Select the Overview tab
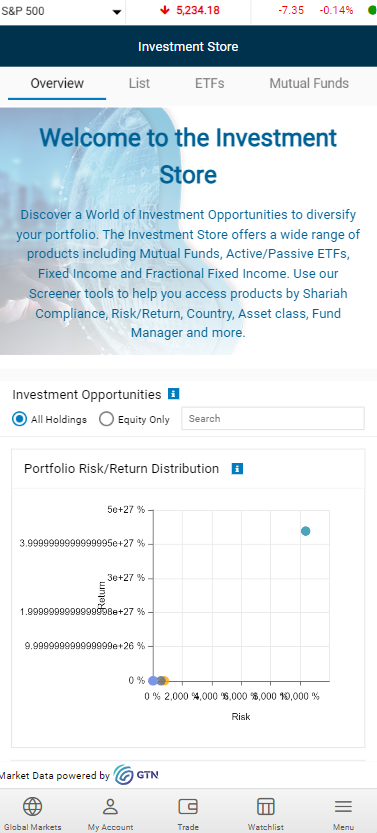The height and width of the screenshot is (833, 377). click(x=57, y=83)
